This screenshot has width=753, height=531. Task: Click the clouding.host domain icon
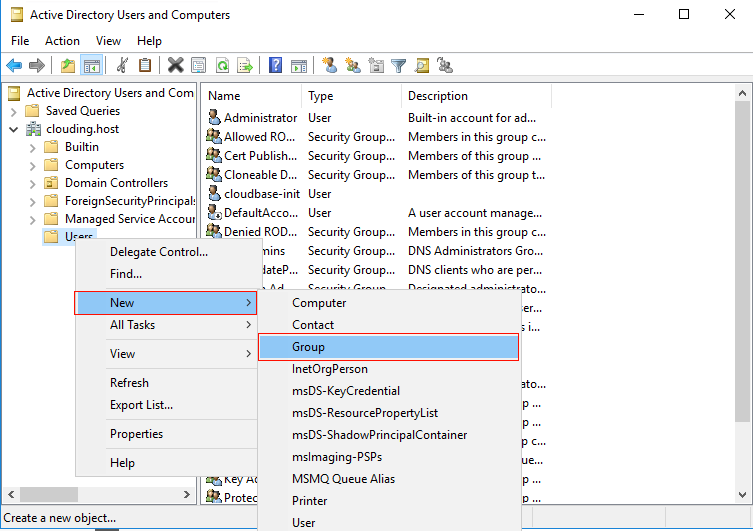33,129
